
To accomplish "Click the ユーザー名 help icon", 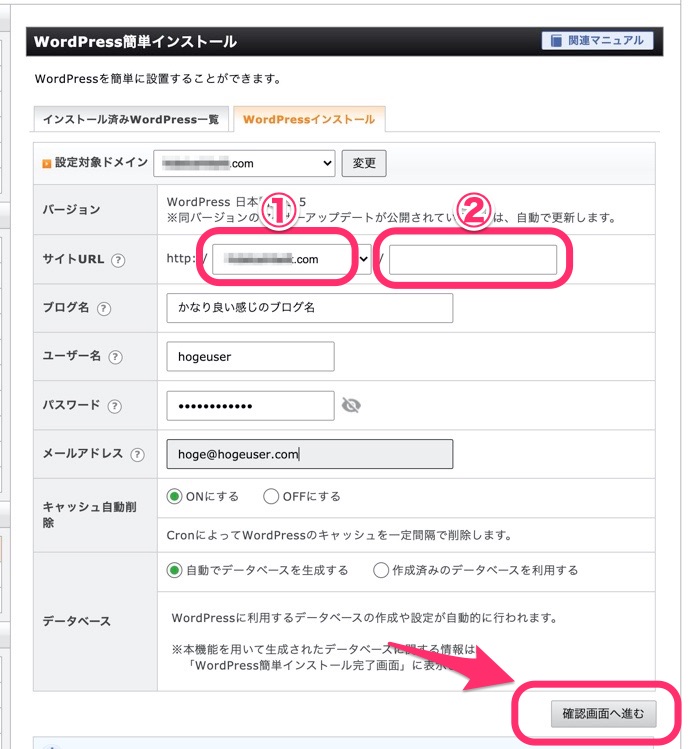I will pyautogui.click(x=115, y=357).
